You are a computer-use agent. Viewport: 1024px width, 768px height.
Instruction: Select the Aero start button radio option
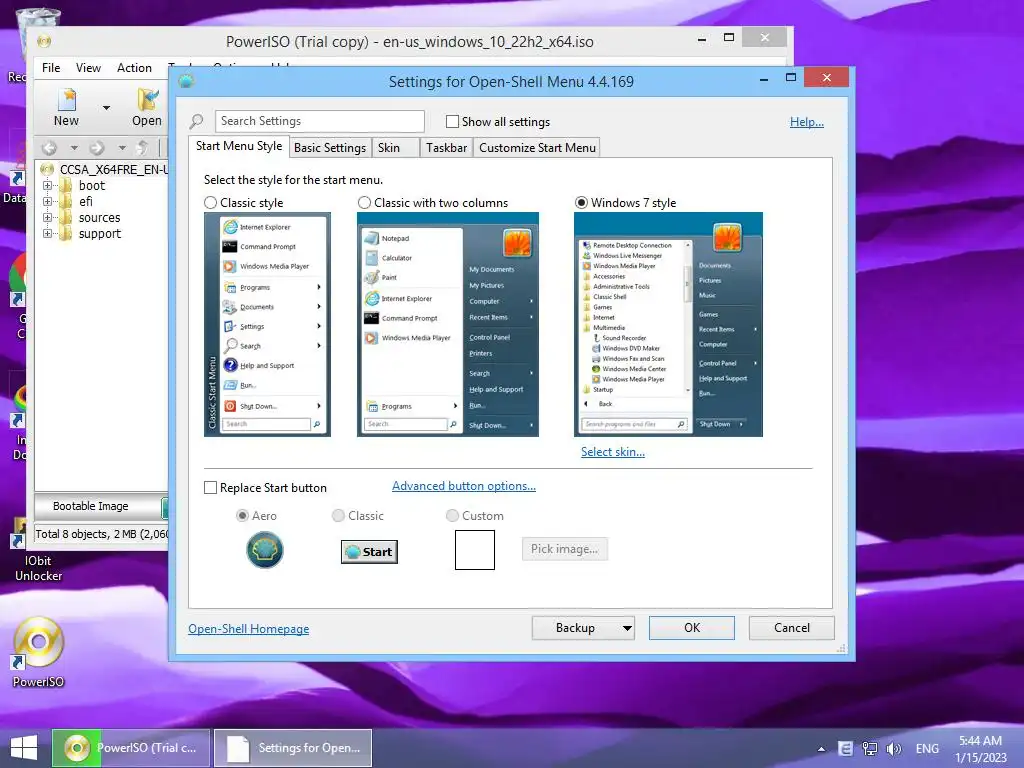(242, 515)
